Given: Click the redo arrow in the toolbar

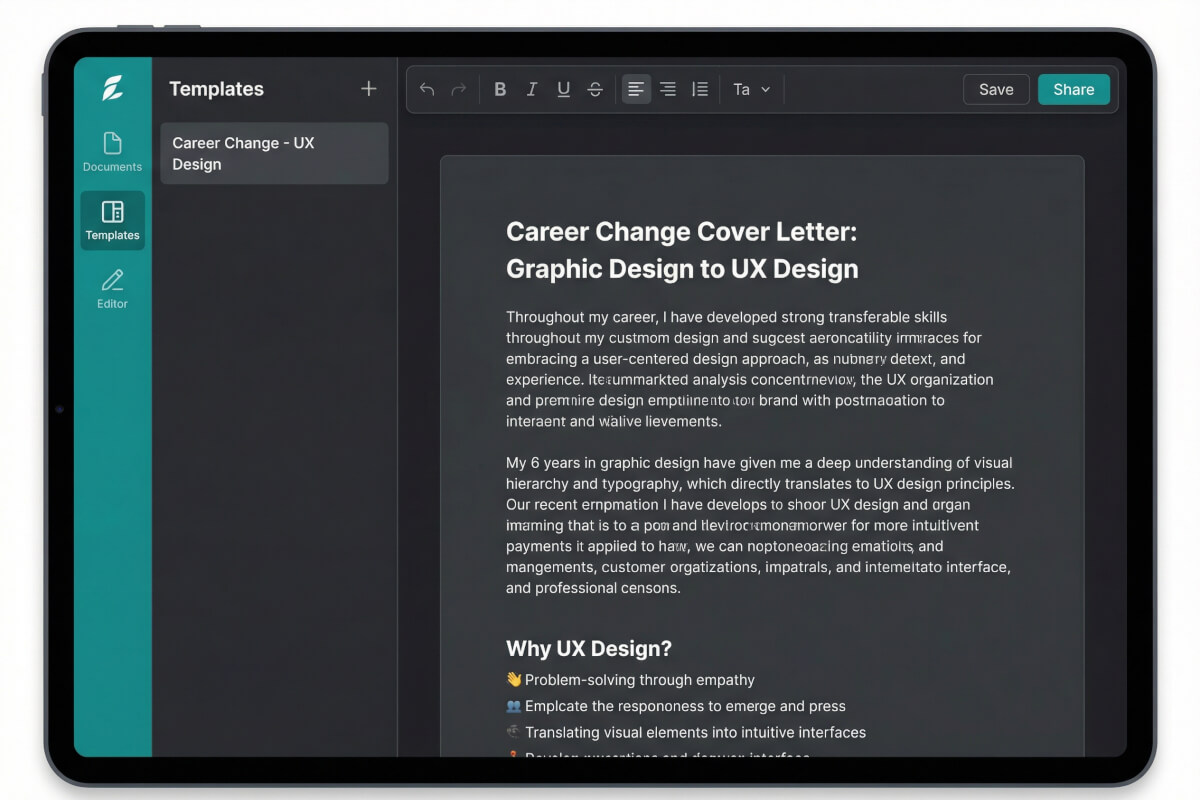Looking at the screenshot, I should 459,89.
